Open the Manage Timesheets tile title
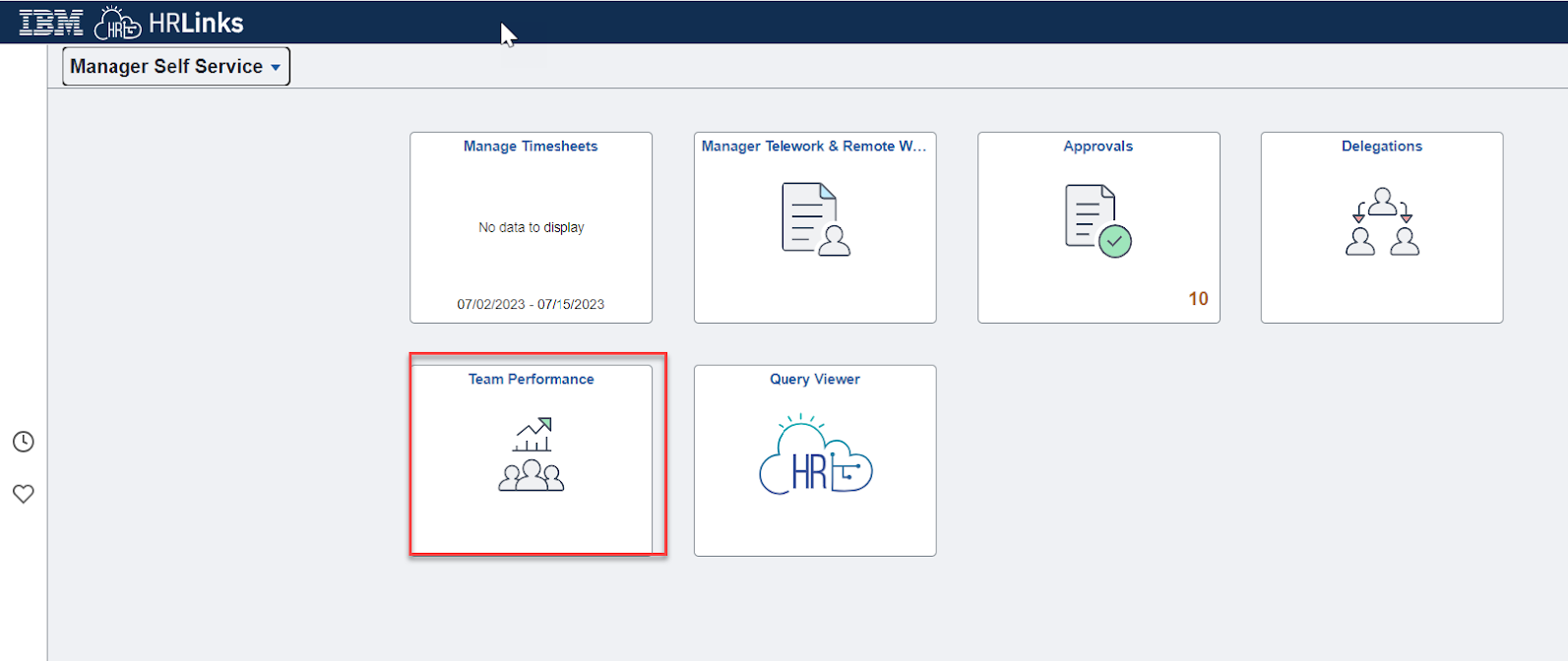1568x661 pixels. [x=531, y=147]
